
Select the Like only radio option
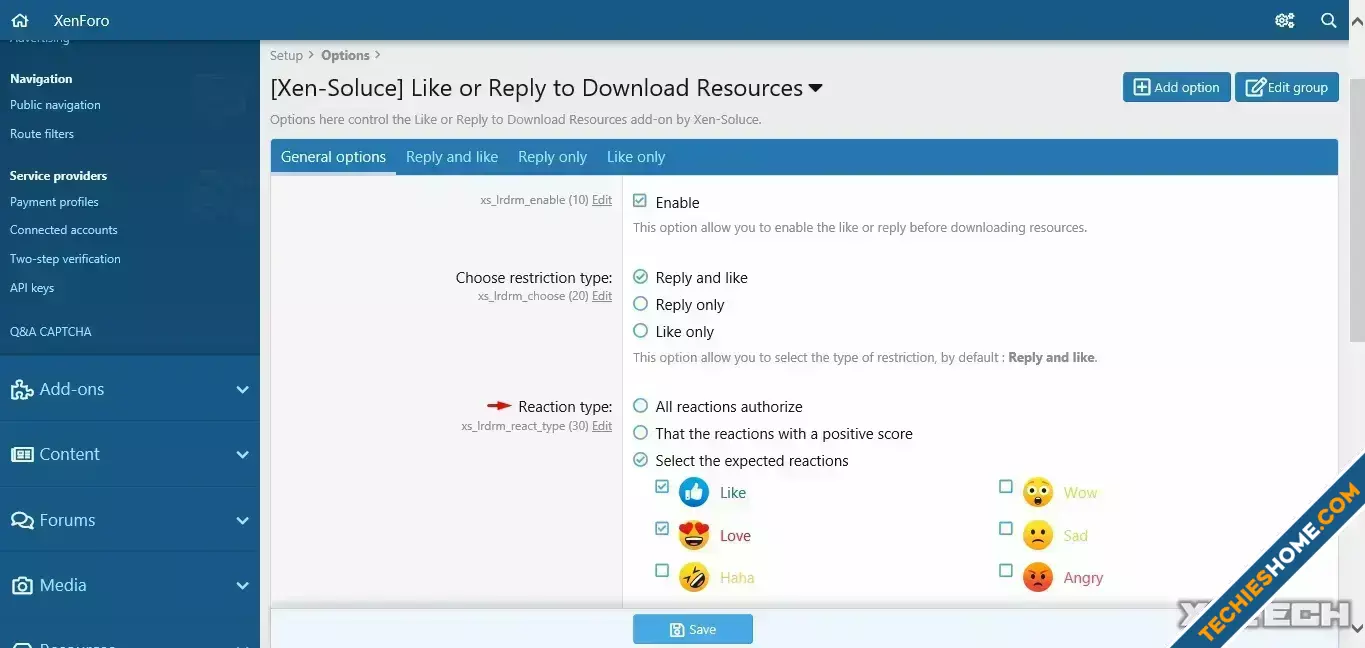click(x=640, y=331)
